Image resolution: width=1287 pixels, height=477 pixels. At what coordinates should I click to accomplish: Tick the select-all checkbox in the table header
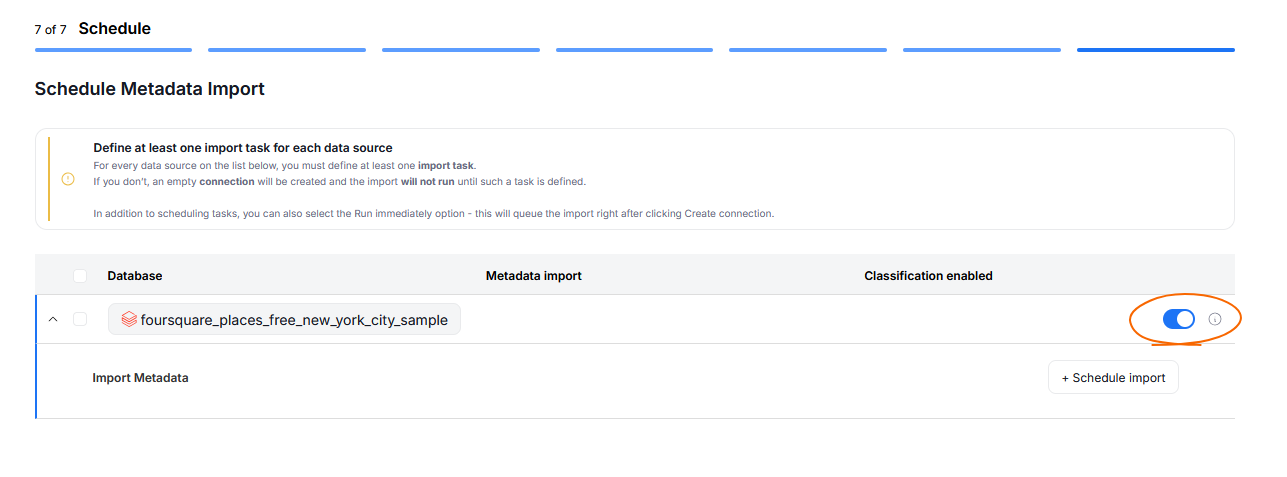pos(80,276)
